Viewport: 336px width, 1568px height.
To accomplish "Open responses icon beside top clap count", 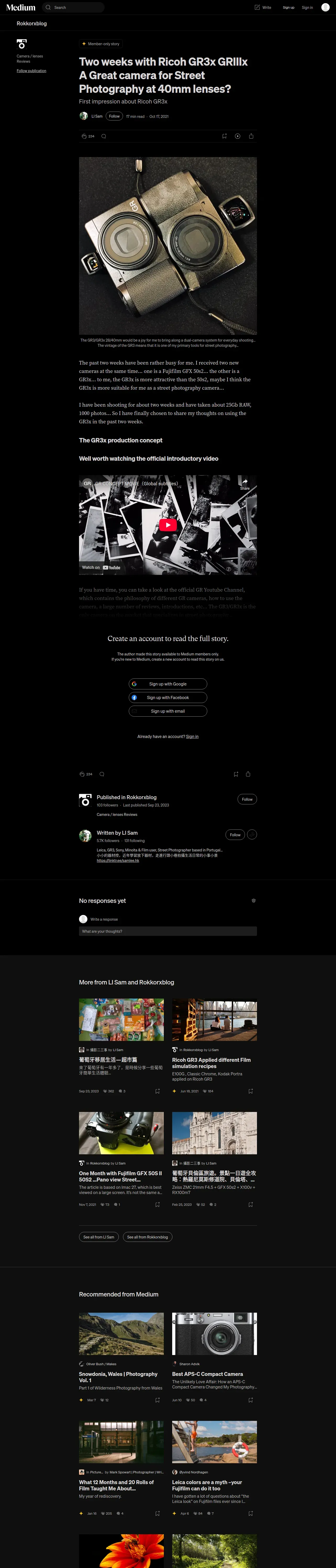I will 104,136.
